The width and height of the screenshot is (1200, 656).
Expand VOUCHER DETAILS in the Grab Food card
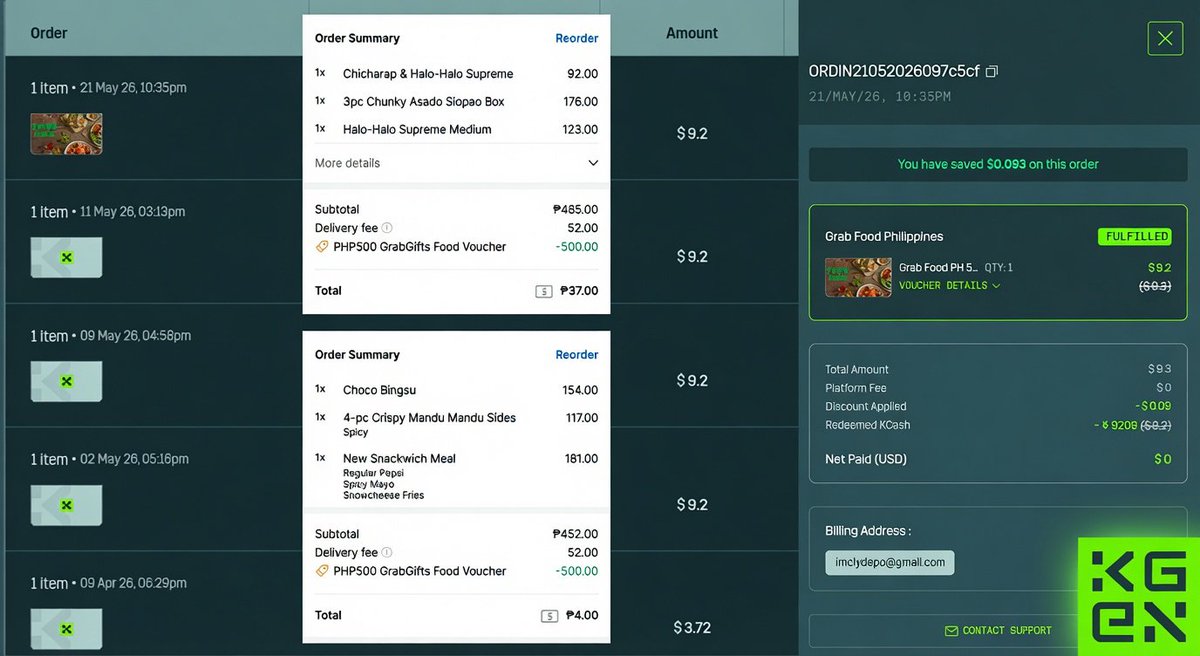[949, 286]
